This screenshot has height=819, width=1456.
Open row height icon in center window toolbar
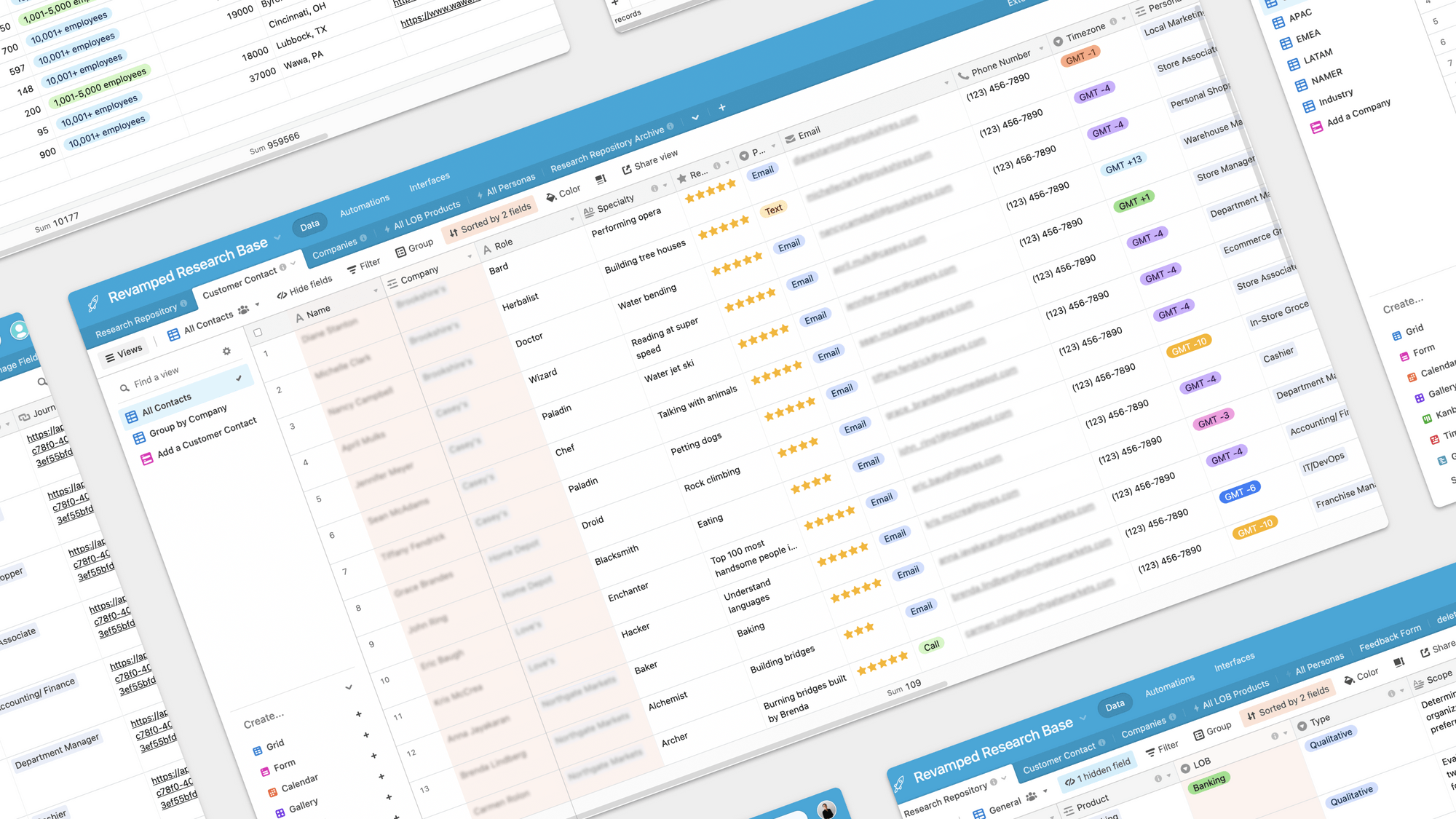pos(601,179)
